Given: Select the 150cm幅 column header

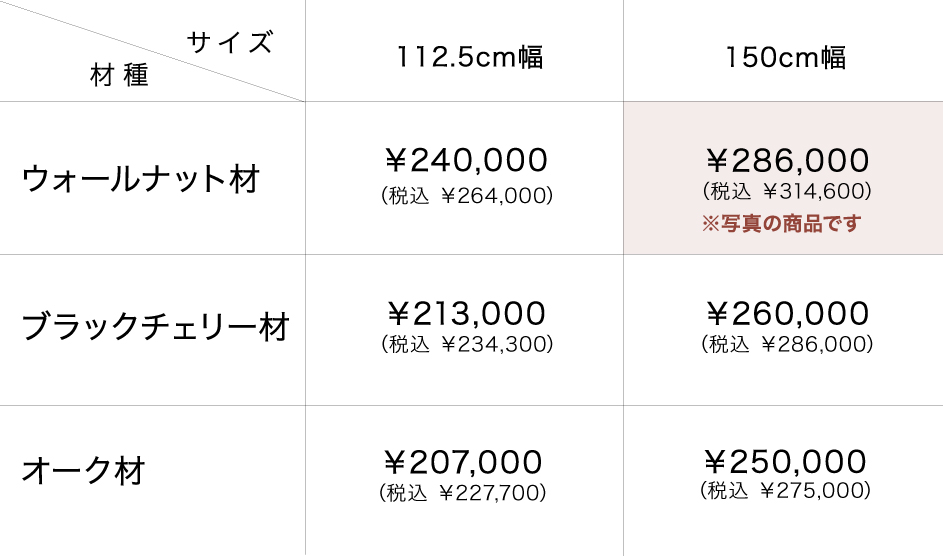Looking at the screenshot, I should point(785,57).
